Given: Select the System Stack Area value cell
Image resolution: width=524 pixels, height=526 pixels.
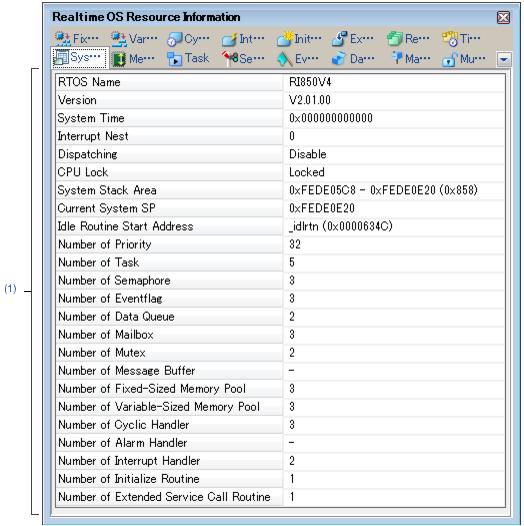Looking at the screenshot, I should pos(394,190).
